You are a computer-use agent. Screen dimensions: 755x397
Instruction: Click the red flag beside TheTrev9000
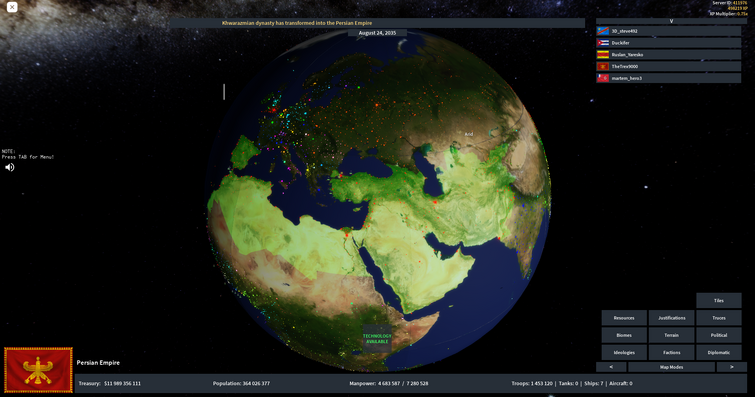603,66
